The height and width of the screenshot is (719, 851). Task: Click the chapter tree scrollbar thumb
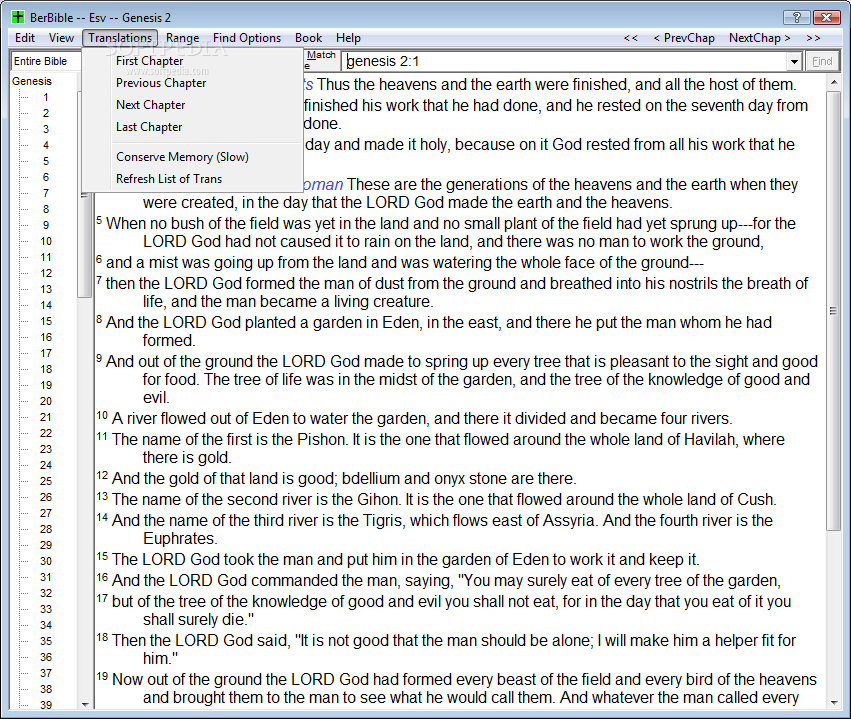[x=85, y=244]
